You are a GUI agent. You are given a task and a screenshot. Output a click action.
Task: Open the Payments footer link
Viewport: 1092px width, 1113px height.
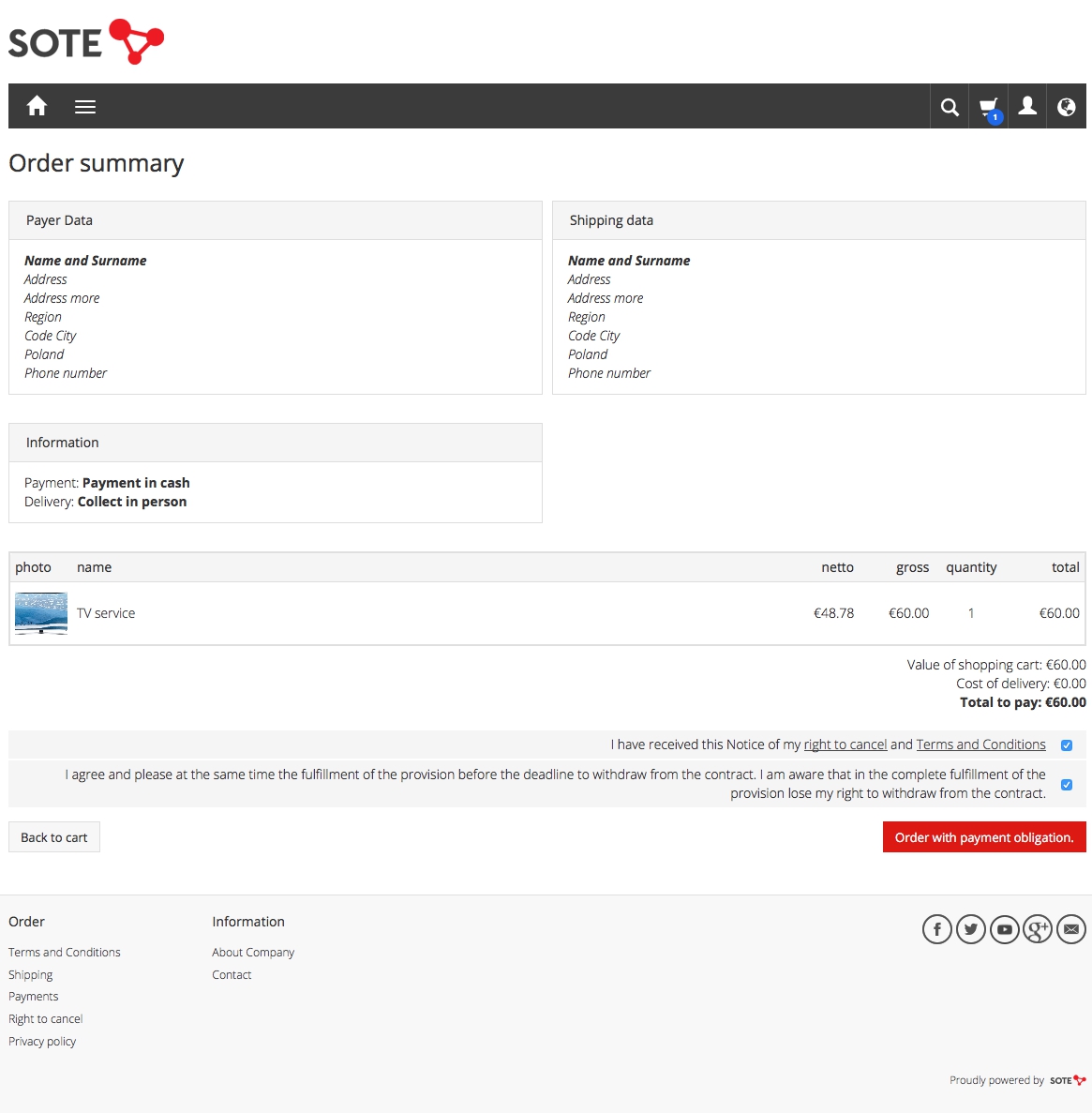(34, 997)
